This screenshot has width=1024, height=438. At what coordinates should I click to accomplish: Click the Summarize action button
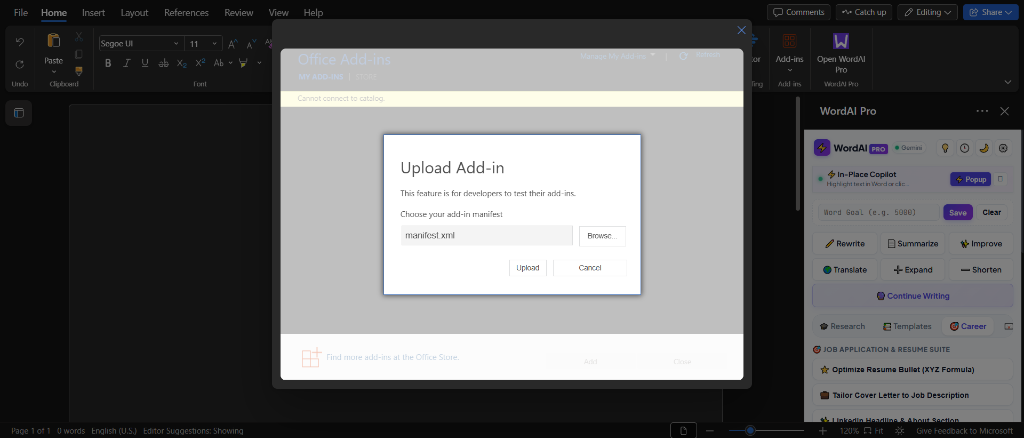(x=912, y=243)
